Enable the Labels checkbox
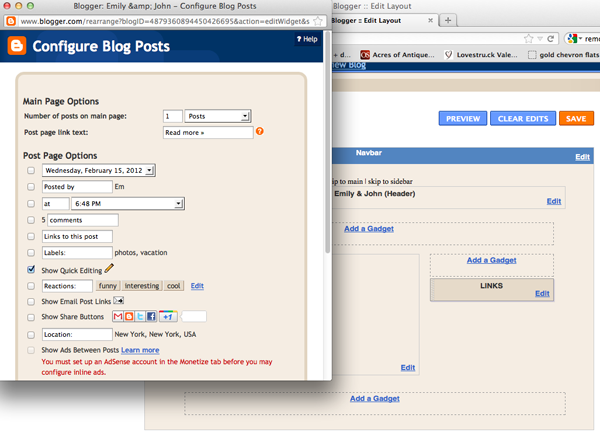The width and height of the screenshot is (600, 436). click(x=31, y=253)
